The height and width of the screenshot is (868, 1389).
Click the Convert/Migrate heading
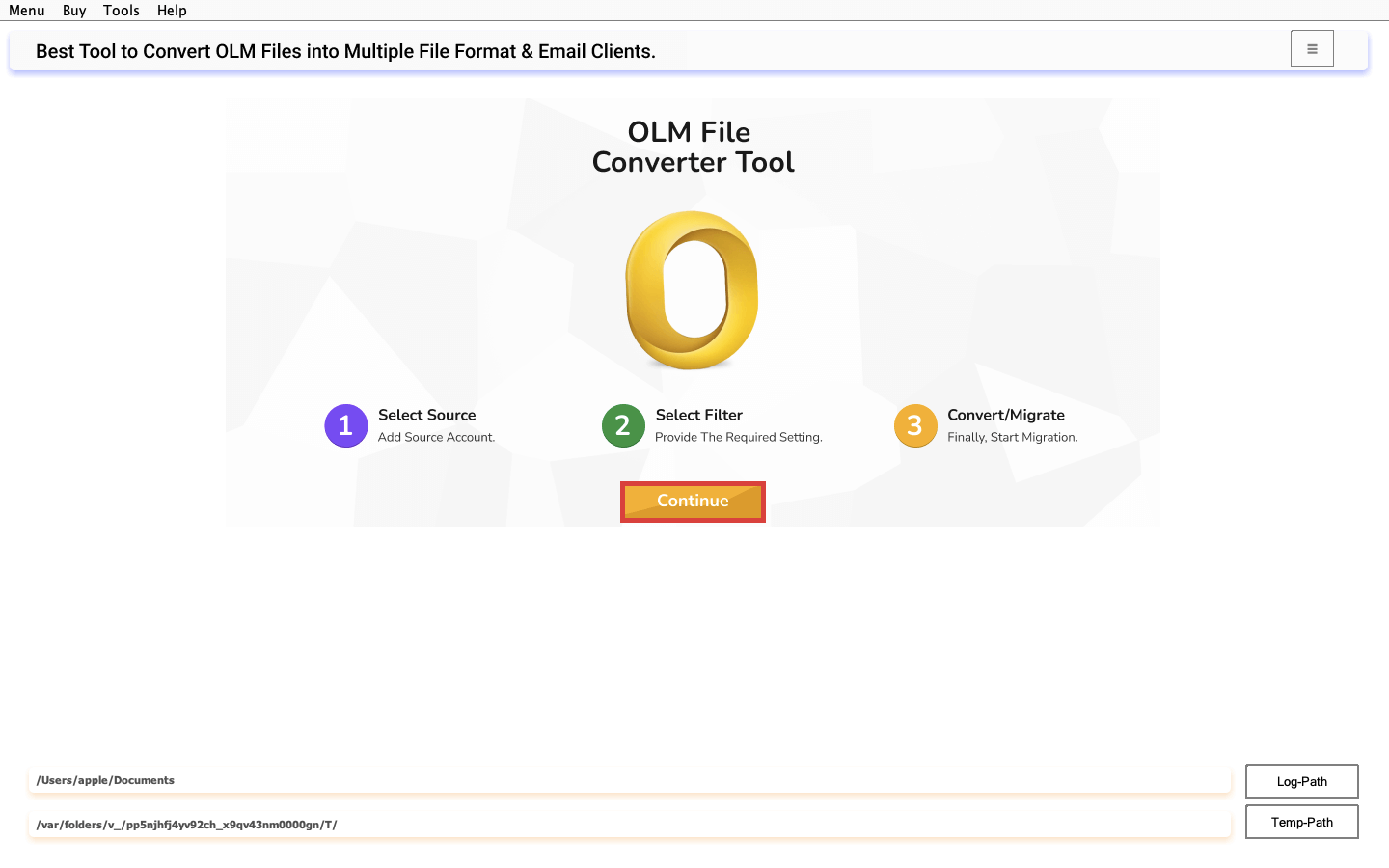tap(1006, 415)
